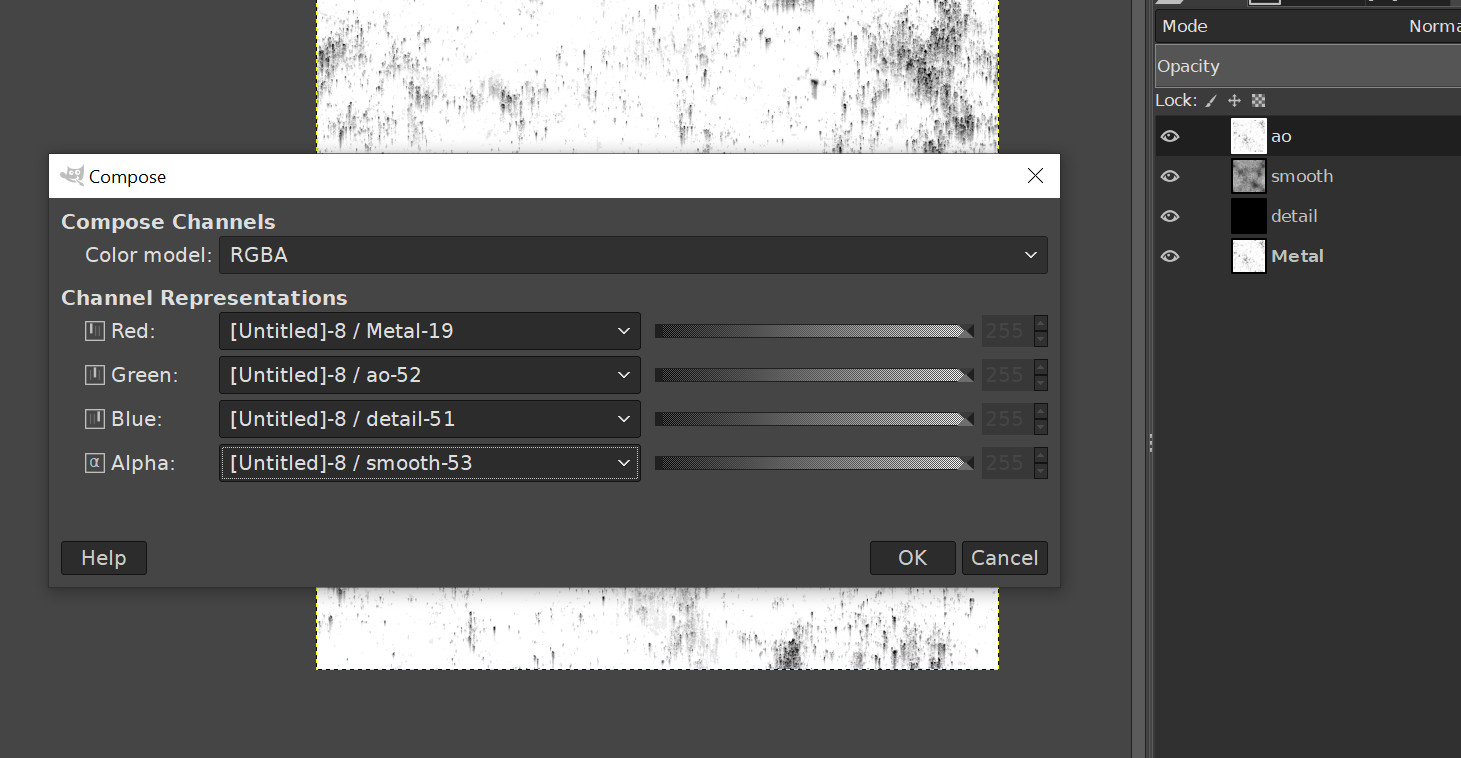This screenshot has height=758, width=1461.
Task: Confirm channel composition with OK
Action: [x=912, y=558]
